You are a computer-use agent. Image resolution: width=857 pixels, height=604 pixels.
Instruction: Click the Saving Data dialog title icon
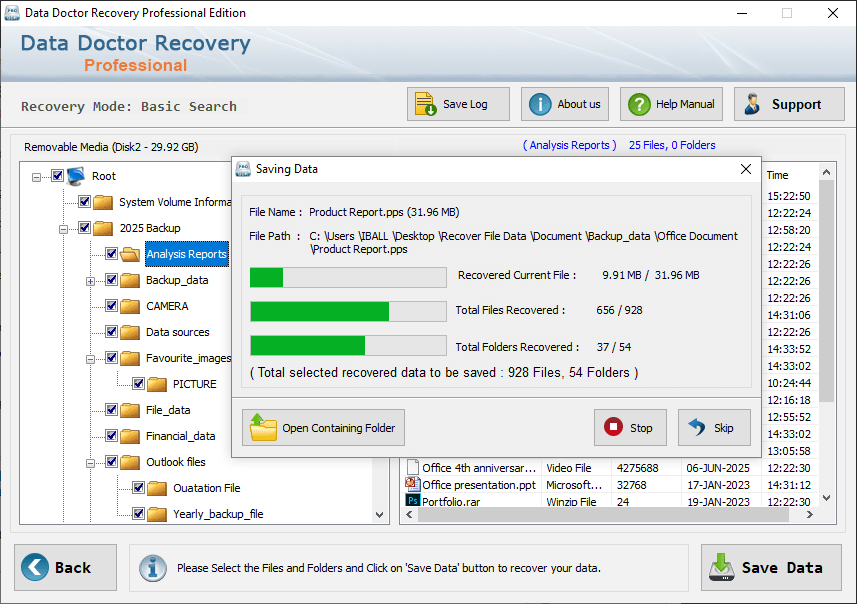tap(243, 169)
